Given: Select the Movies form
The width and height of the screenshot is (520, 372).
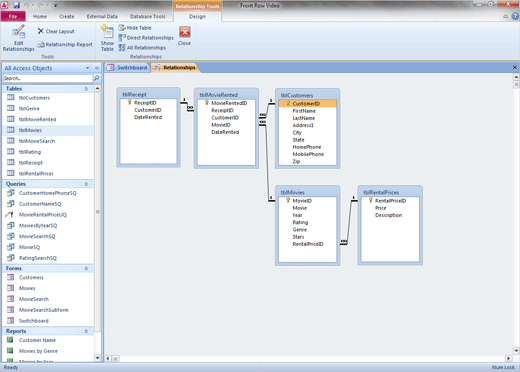Looking at the screenshot, I should (x=48, y=288).
